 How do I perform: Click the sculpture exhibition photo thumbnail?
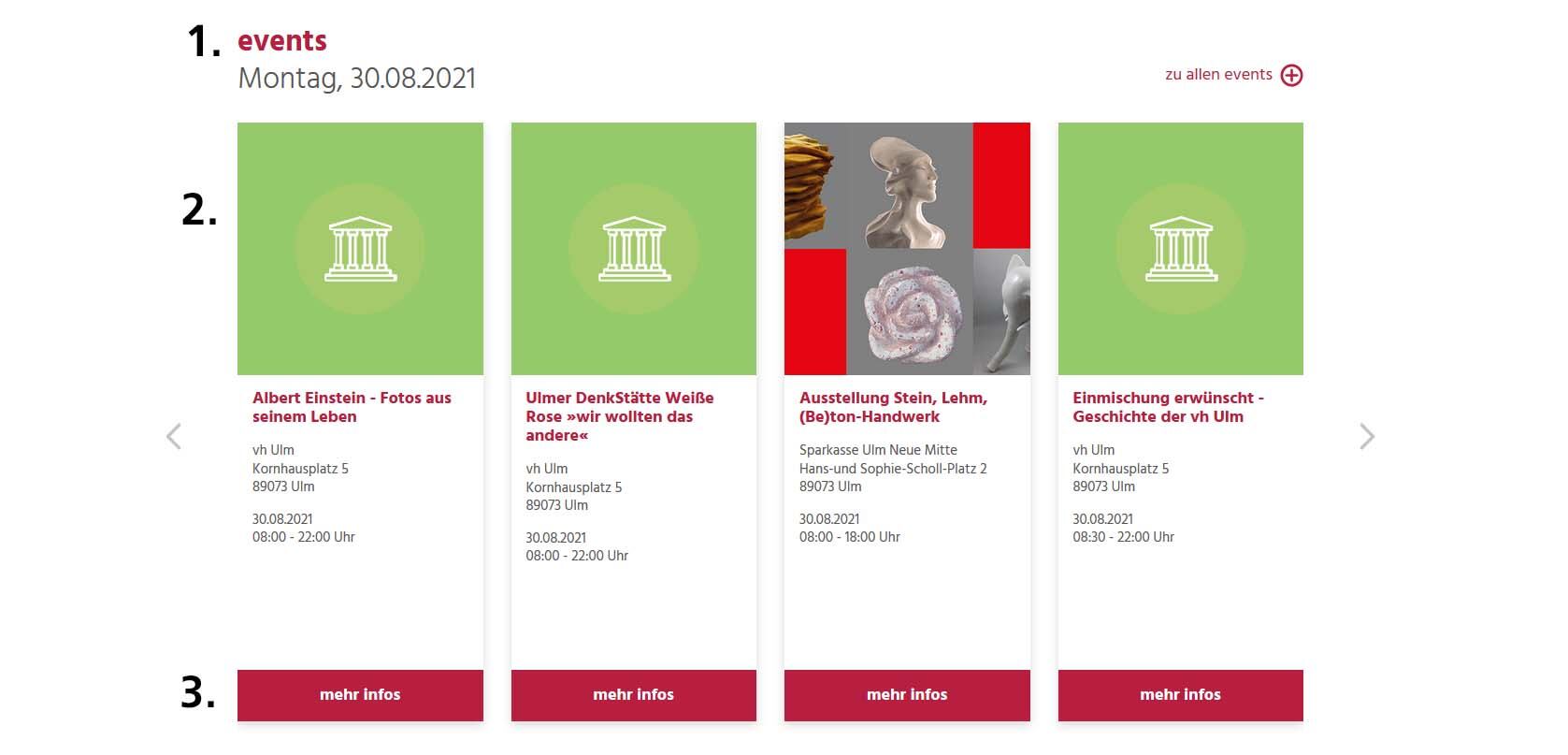coord(907,249)
